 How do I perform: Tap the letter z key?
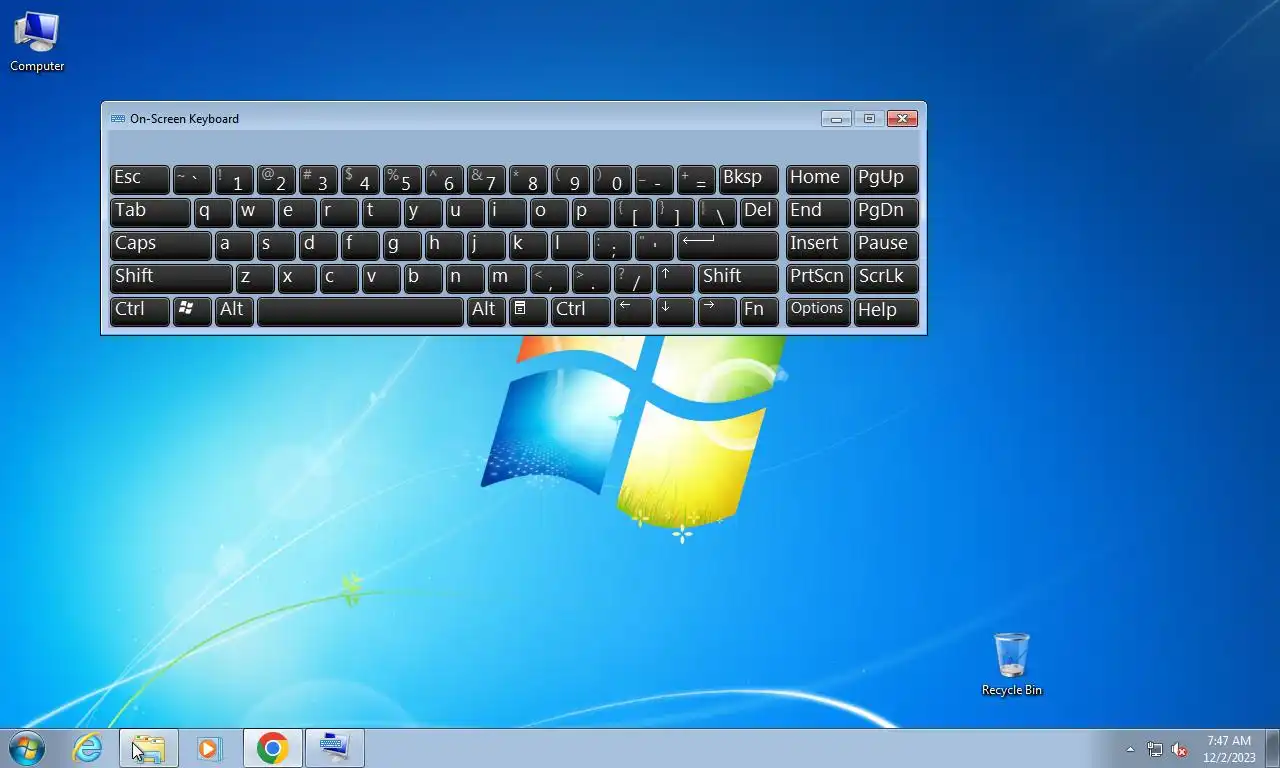point(255,278)
